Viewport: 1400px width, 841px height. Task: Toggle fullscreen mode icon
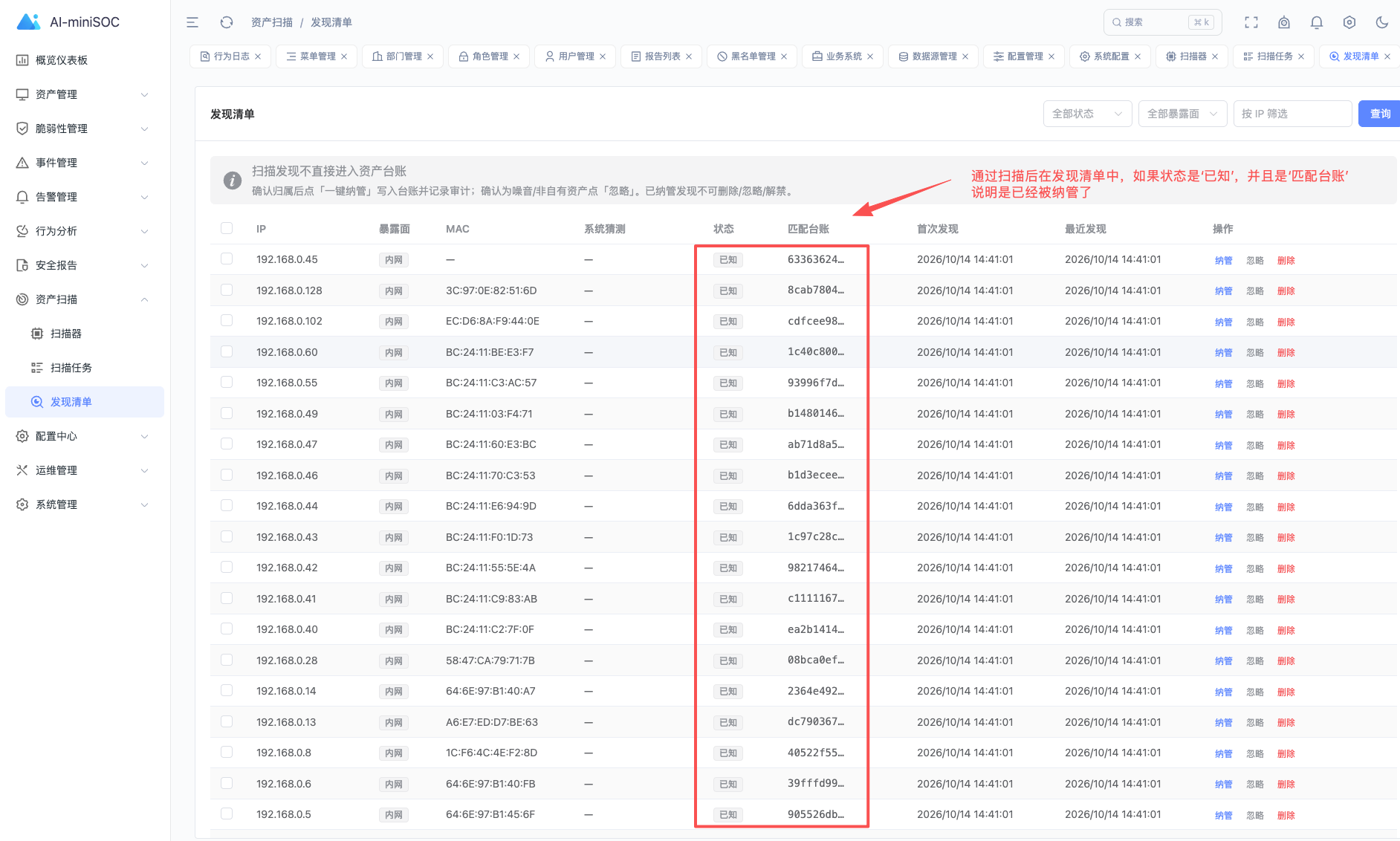(1251, 22)
